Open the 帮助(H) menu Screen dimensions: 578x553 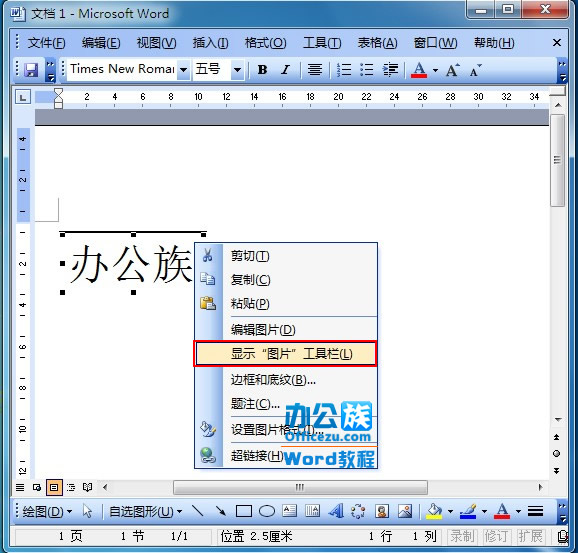tap(494, 43)
